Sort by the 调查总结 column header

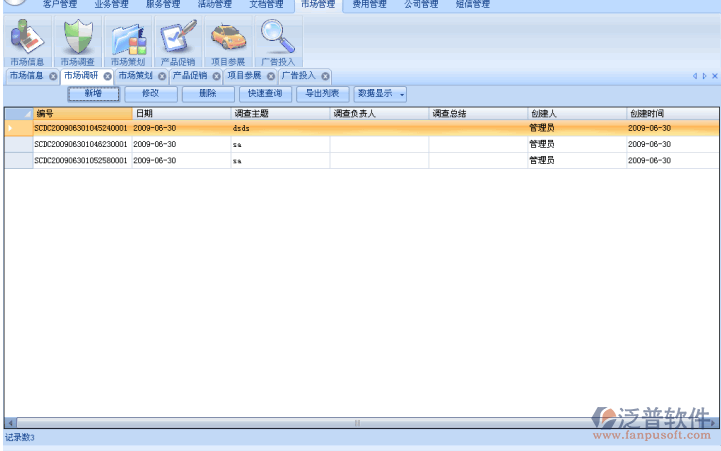point(478,114)
